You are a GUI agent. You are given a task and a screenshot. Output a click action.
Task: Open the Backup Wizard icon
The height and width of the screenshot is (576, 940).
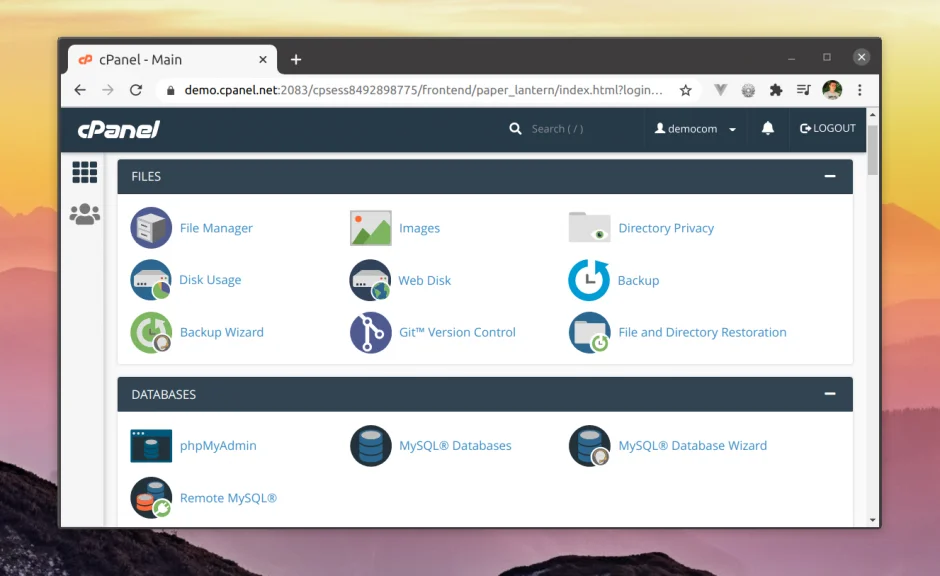151,332
